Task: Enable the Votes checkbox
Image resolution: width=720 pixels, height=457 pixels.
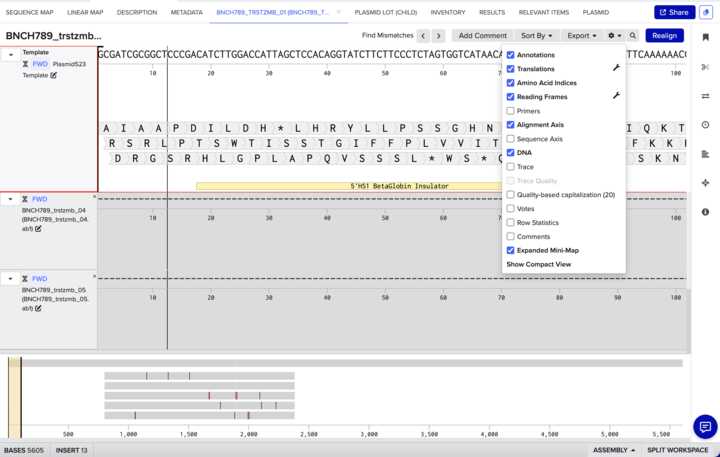Action: tap(510, 209)
